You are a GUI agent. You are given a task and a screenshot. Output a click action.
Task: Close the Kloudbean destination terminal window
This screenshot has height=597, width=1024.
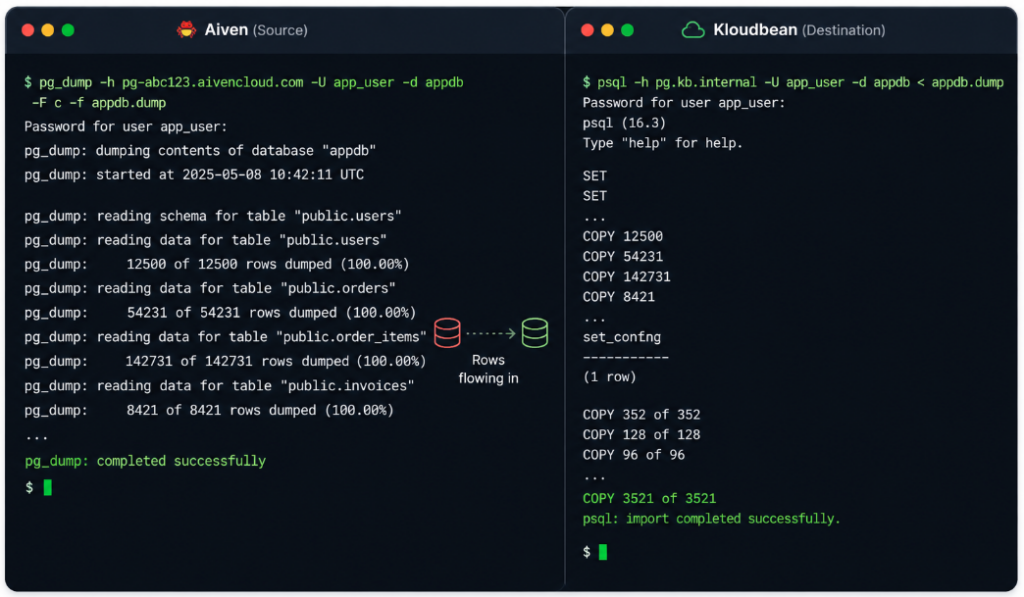pos(587,30)
